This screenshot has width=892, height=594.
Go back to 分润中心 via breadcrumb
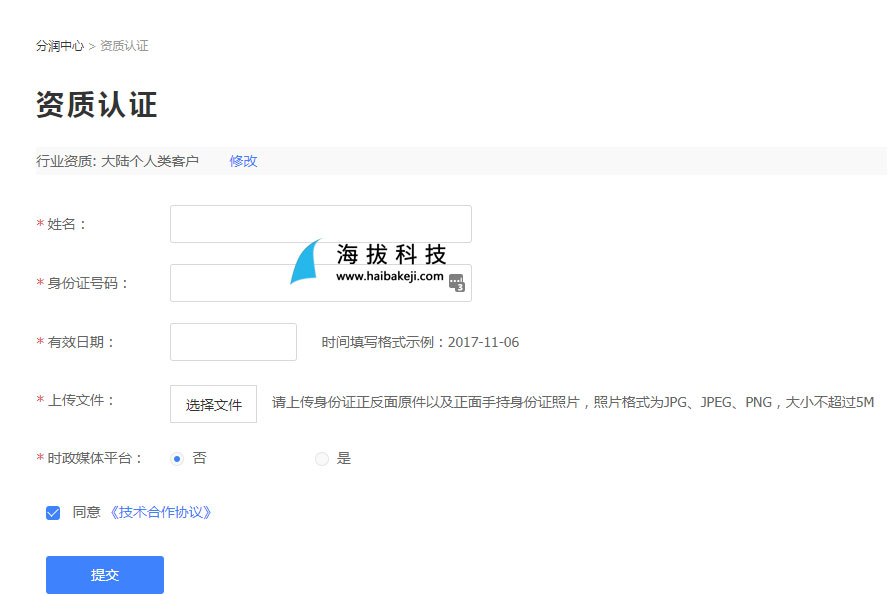click(x=60, y=46)
